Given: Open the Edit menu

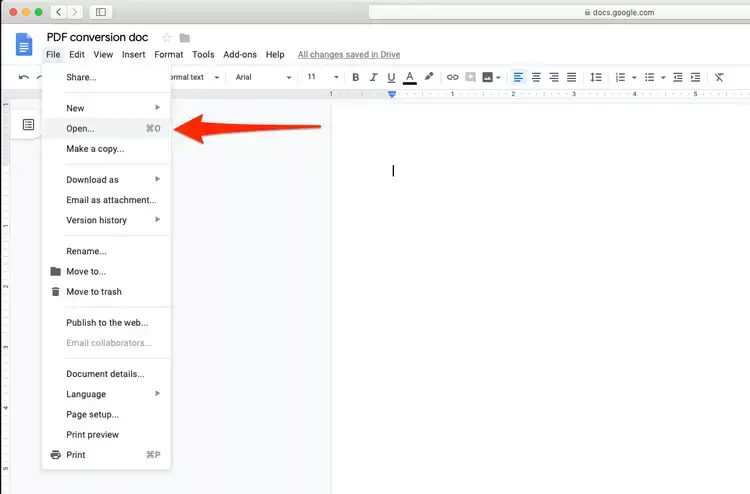Looking at the screenshot, I should click(x=77, y=55).
